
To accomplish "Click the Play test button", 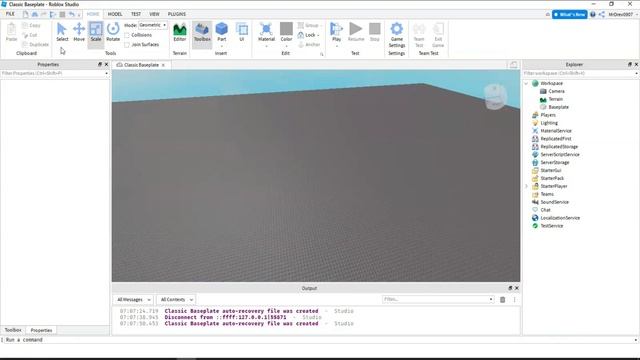I will pos(336,32).
